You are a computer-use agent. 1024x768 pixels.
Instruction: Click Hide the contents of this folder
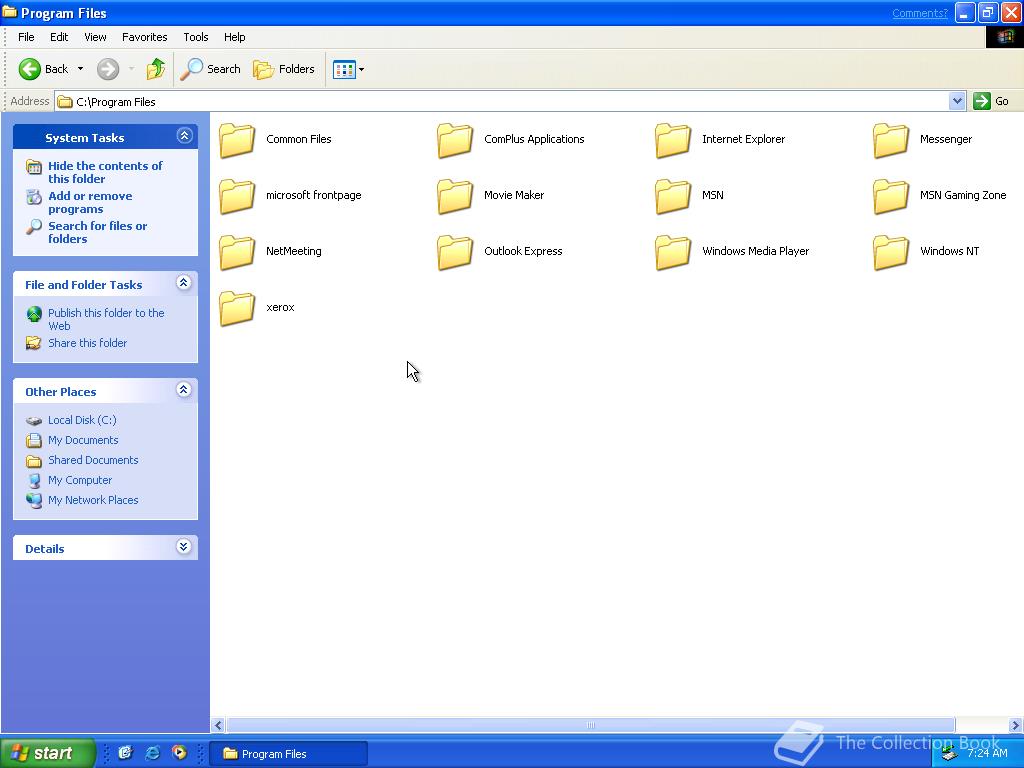tap(104, 172)
